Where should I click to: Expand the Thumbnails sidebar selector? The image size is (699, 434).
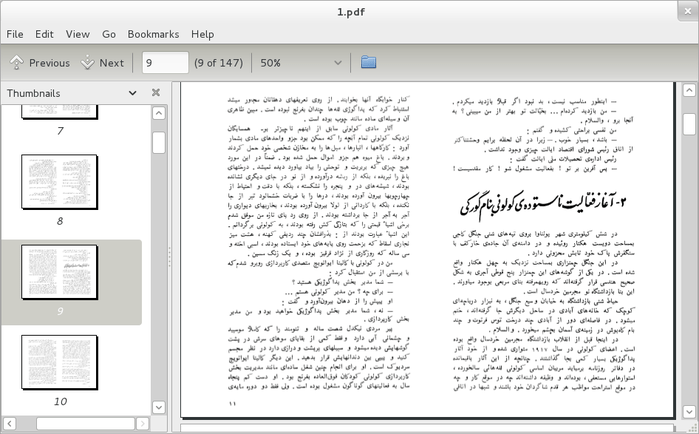pyautogui.click(x=132, y=93)
